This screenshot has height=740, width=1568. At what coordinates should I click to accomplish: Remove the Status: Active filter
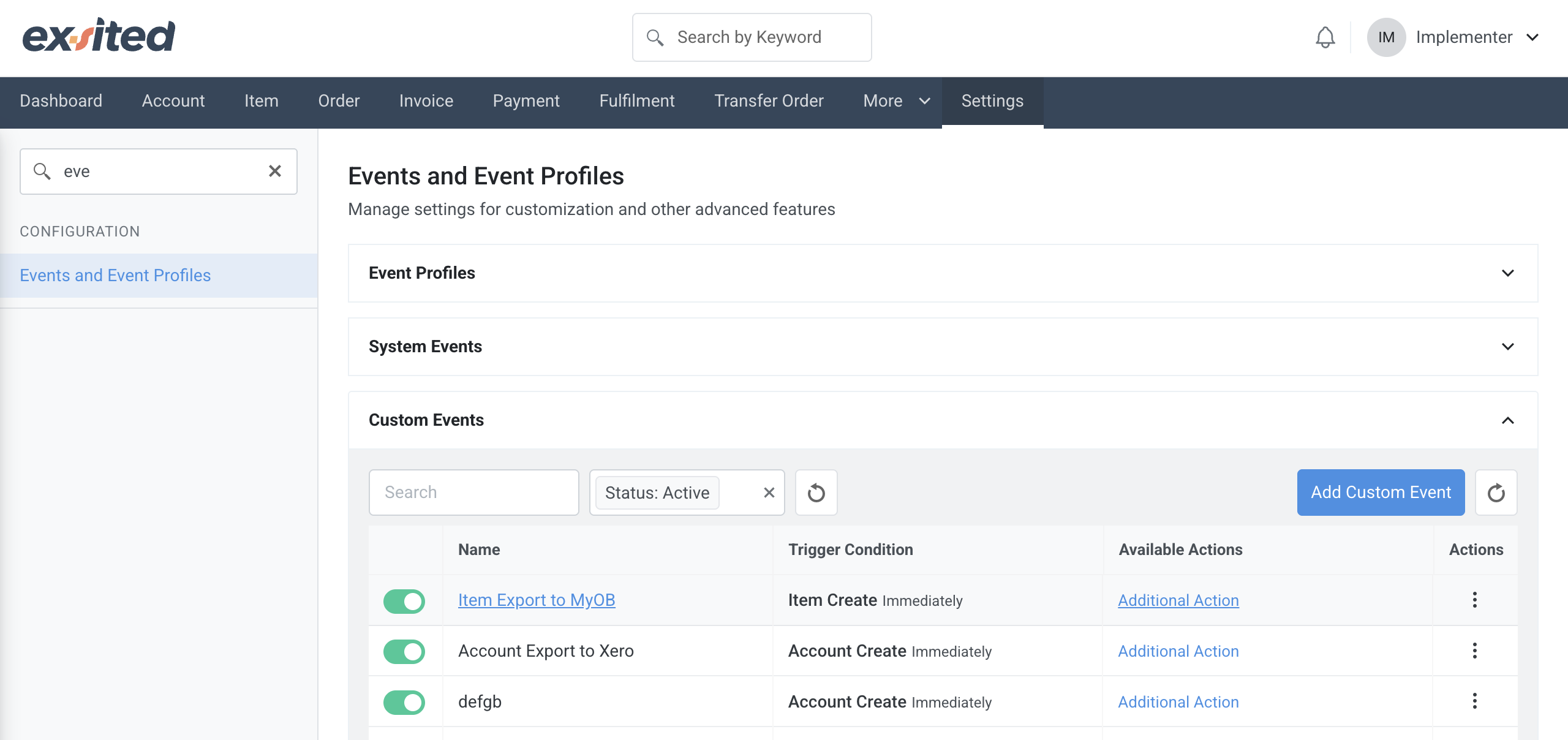coord(769,493)
